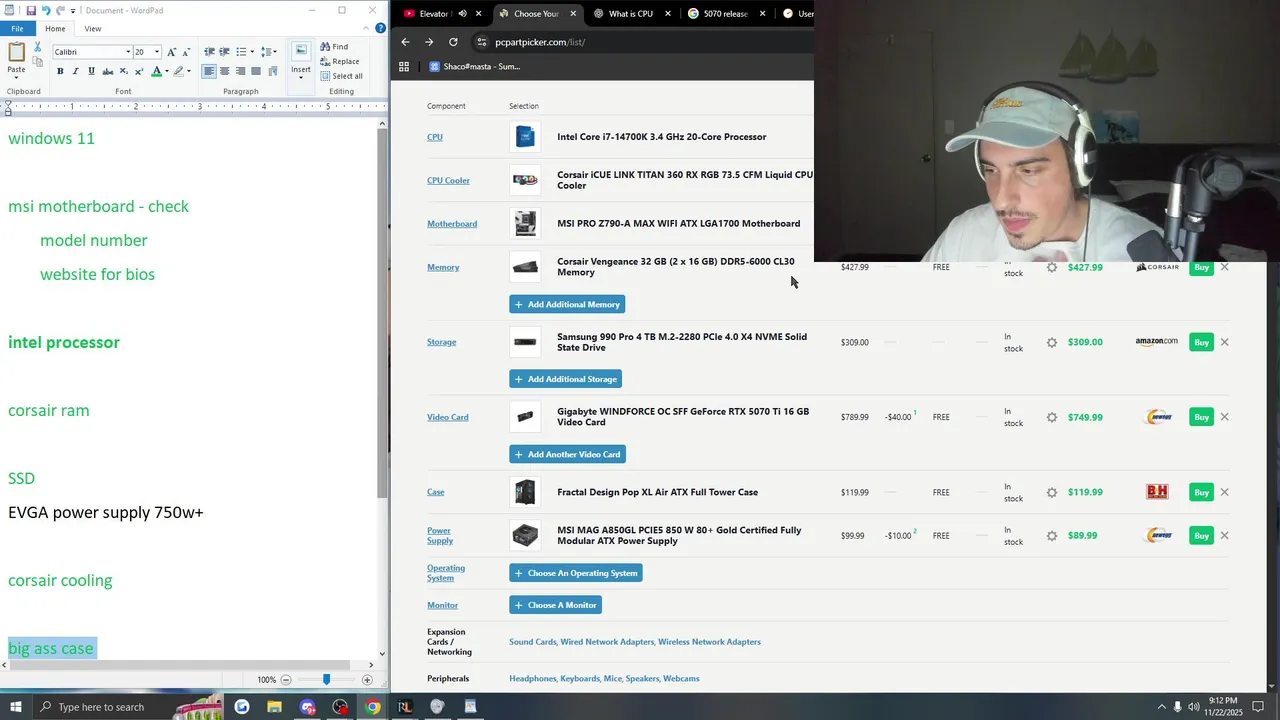Toggle underline formatting in WordPad

point(92,71)
